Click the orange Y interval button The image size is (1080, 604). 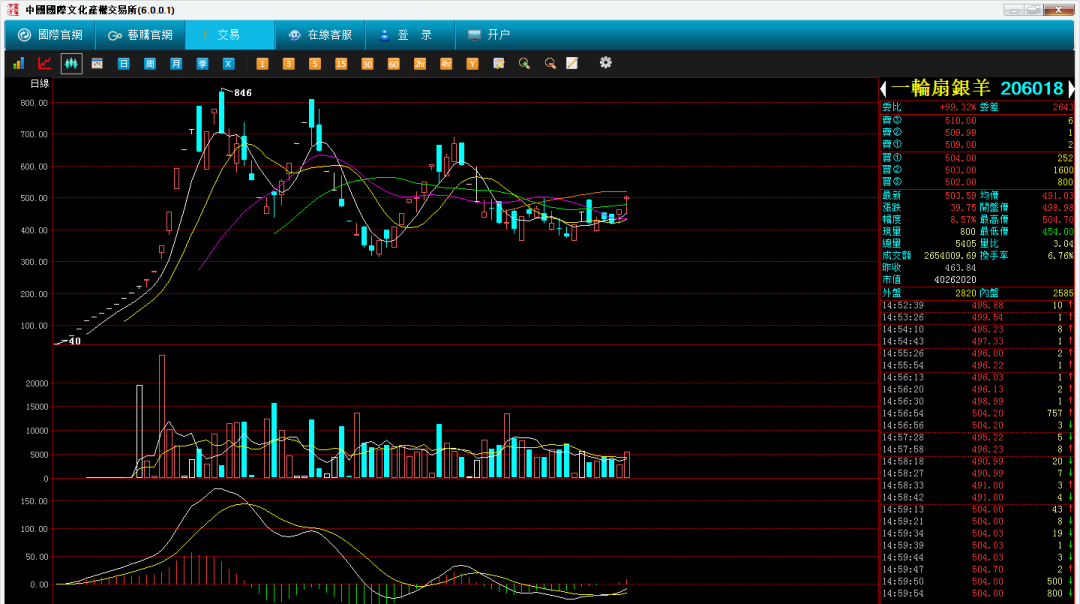[x=472, y=63]
